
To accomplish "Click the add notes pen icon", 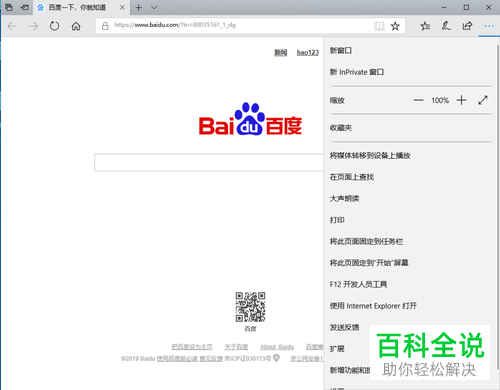I will [446, 26].
